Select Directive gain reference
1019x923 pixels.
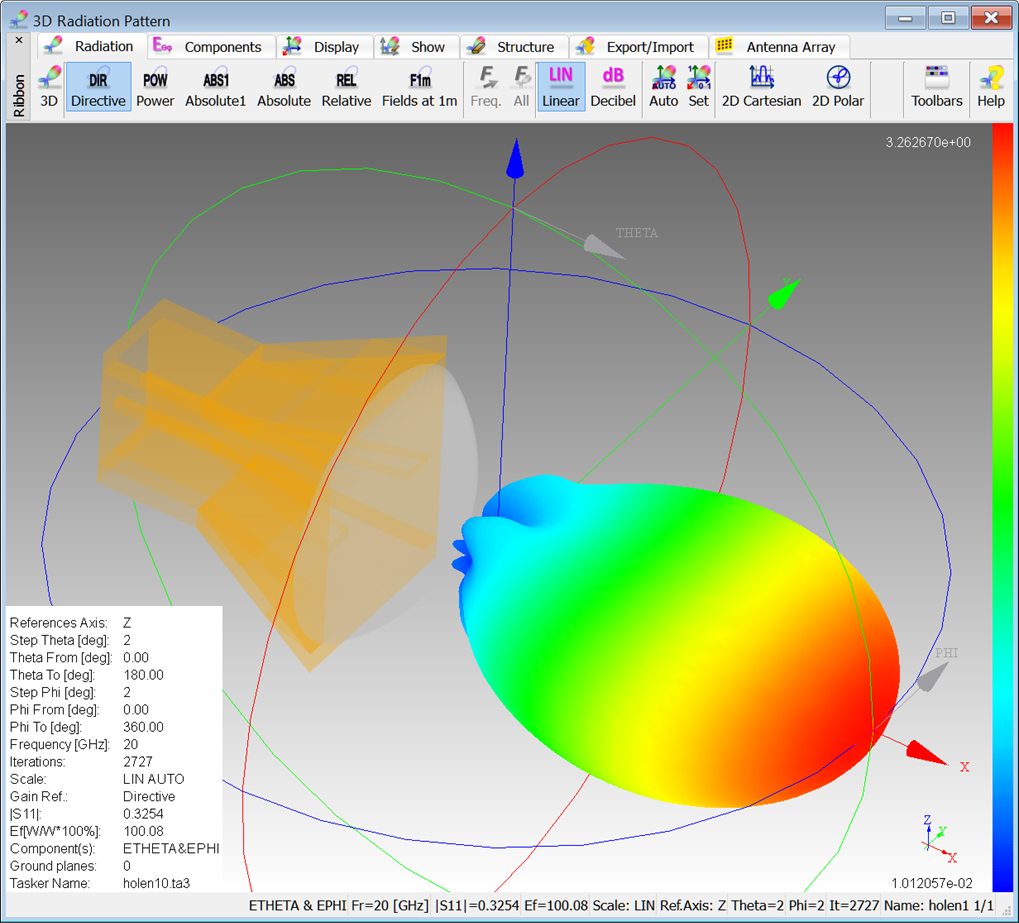click(x=98, y=88)
